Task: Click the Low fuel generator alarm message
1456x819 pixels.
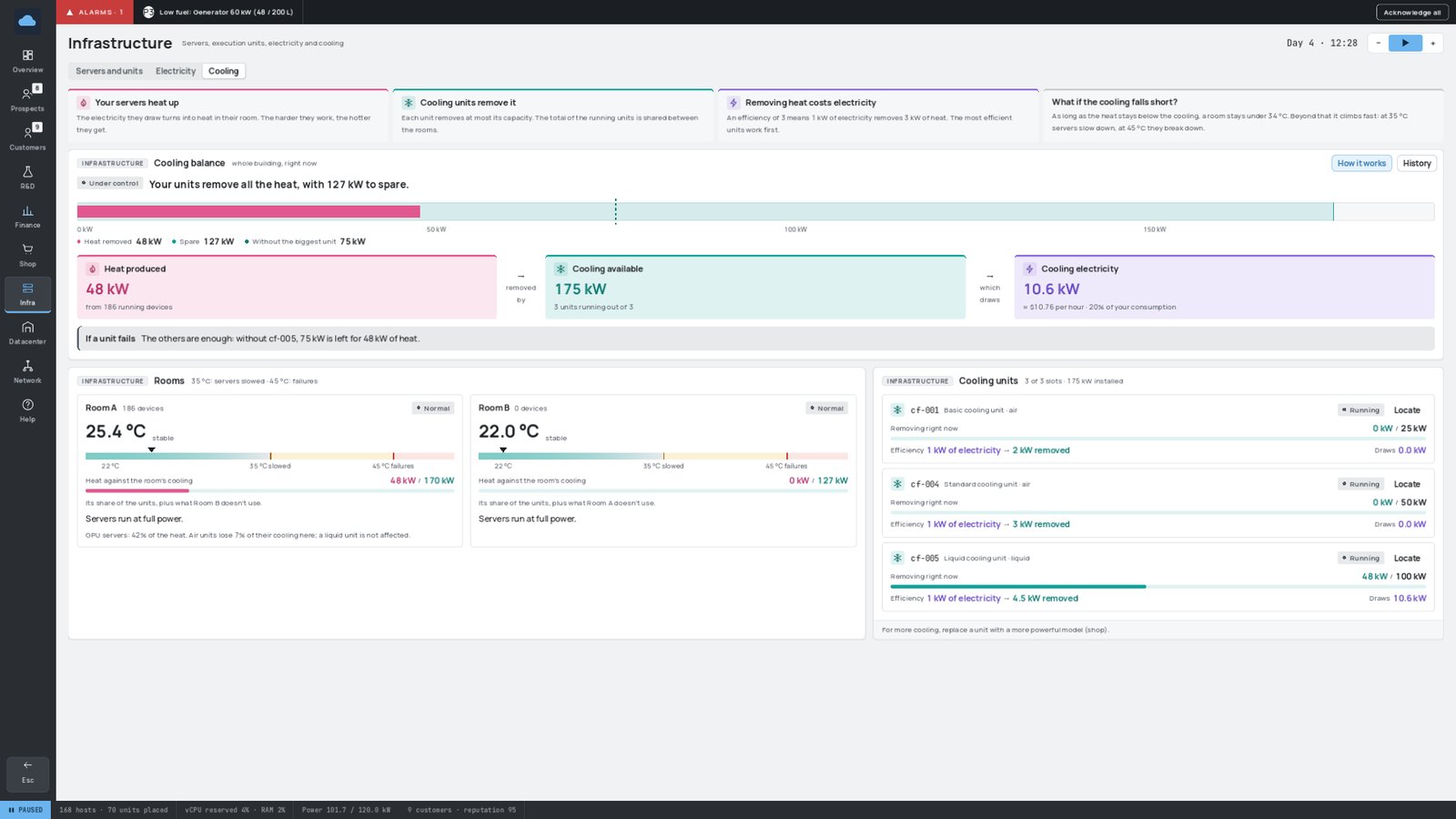Action: [218, 12]
